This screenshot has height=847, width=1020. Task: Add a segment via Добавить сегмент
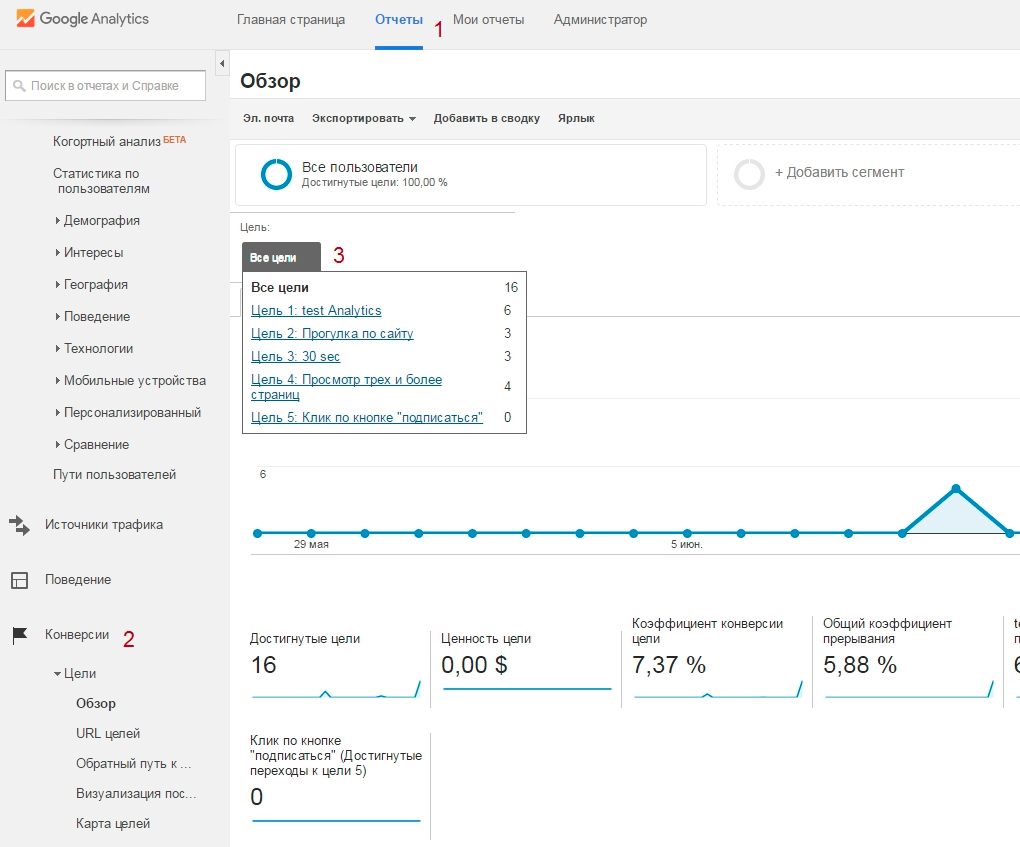pyautogui.click(x=838, y=173)
